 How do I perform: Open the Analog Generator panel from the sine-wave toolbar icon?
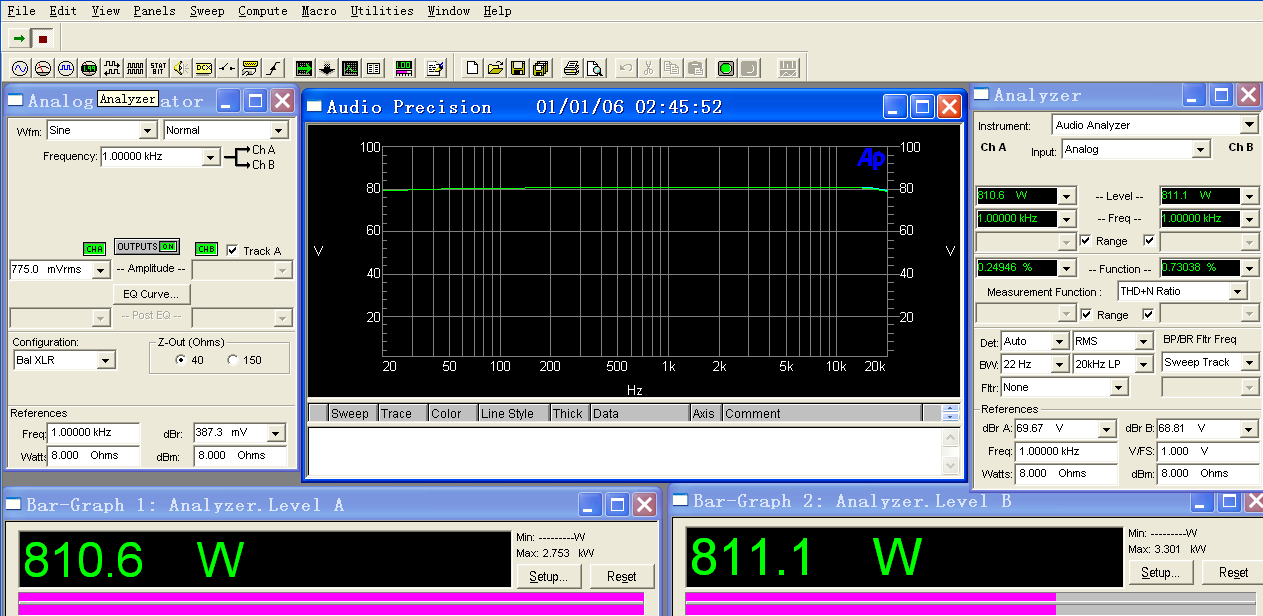pos(19,68)
